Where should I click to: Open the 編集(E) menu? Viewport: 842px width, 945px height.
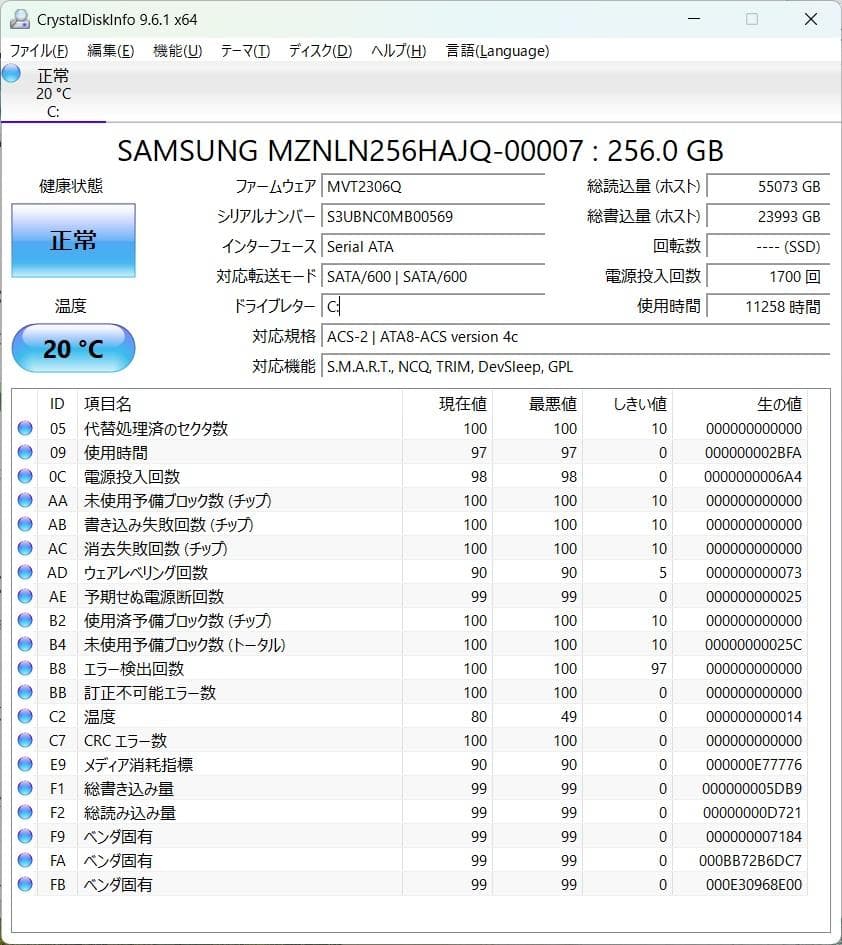(110, 51)
